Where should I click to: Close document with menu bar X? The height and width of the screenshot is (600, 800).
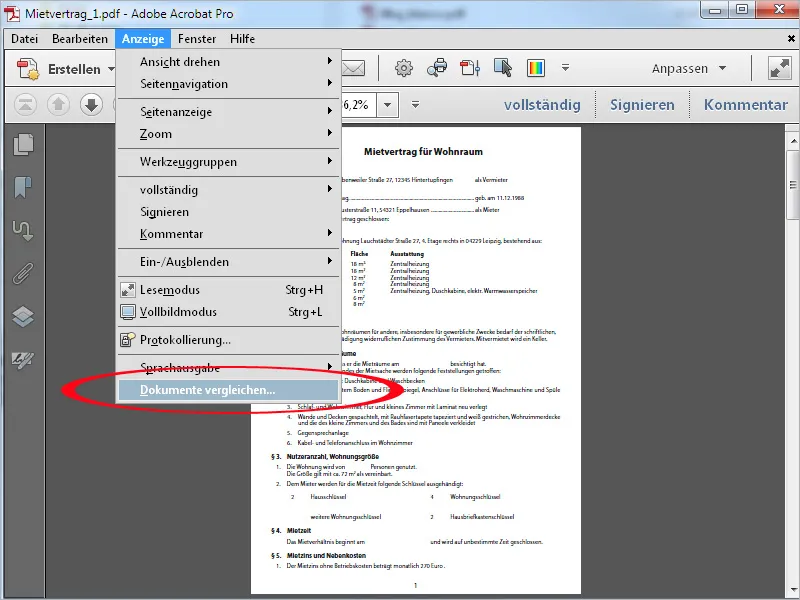pyautogui.click(x=791, y=38)
